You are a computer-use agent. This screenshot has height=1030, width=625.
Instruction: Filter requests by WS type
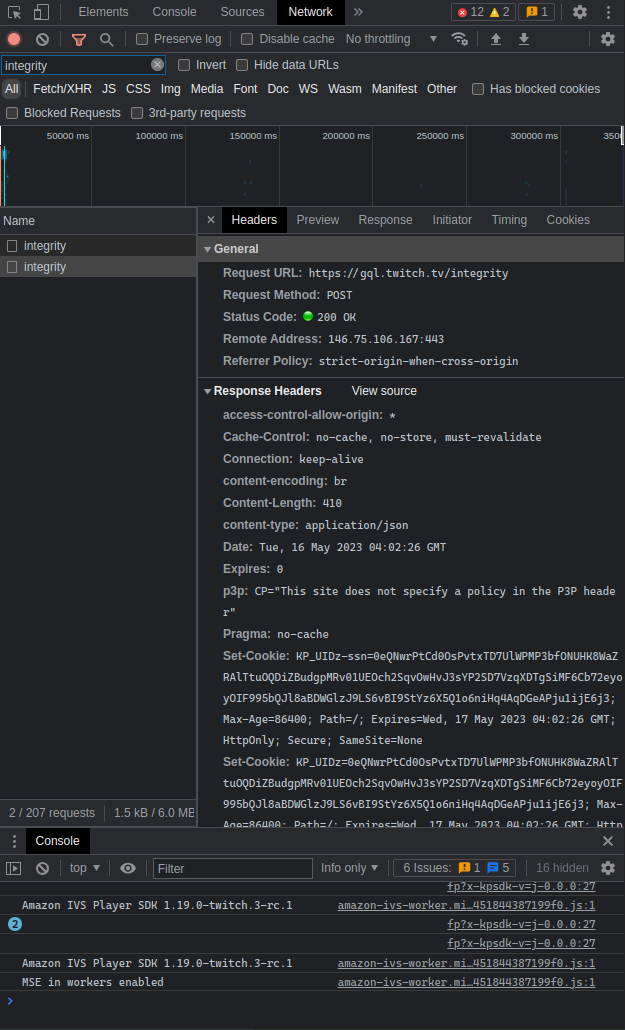coord(308,89)
